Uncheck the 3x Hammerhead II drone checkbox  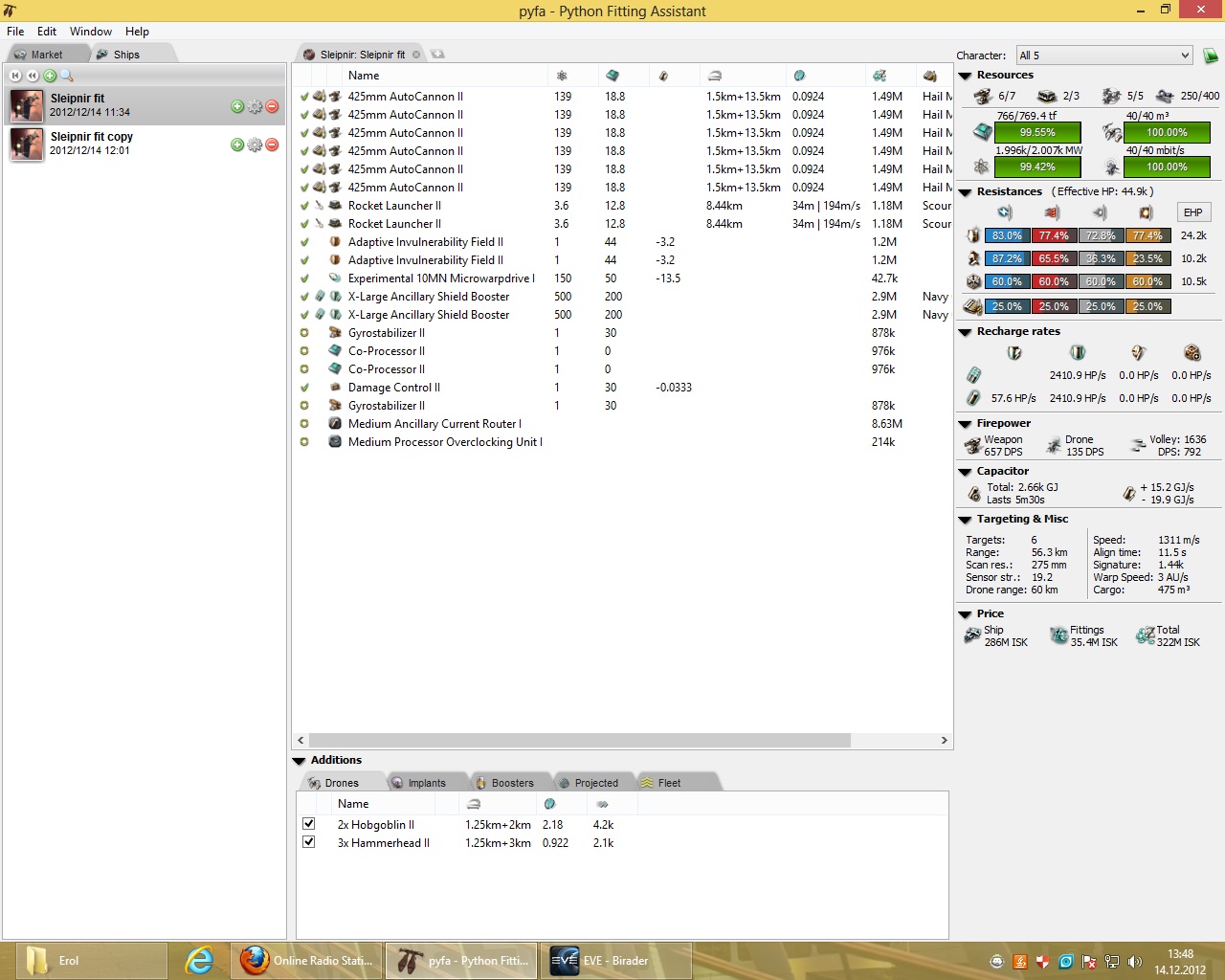[x=308, y=842]
